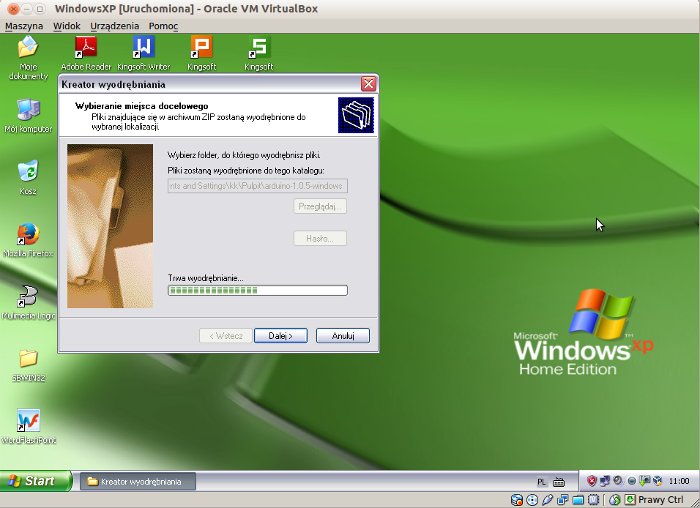Image resolution: width=700 pixels, height=508 pixels.
Task: Click the green arrow host key icon
Action: pos(630,500)
